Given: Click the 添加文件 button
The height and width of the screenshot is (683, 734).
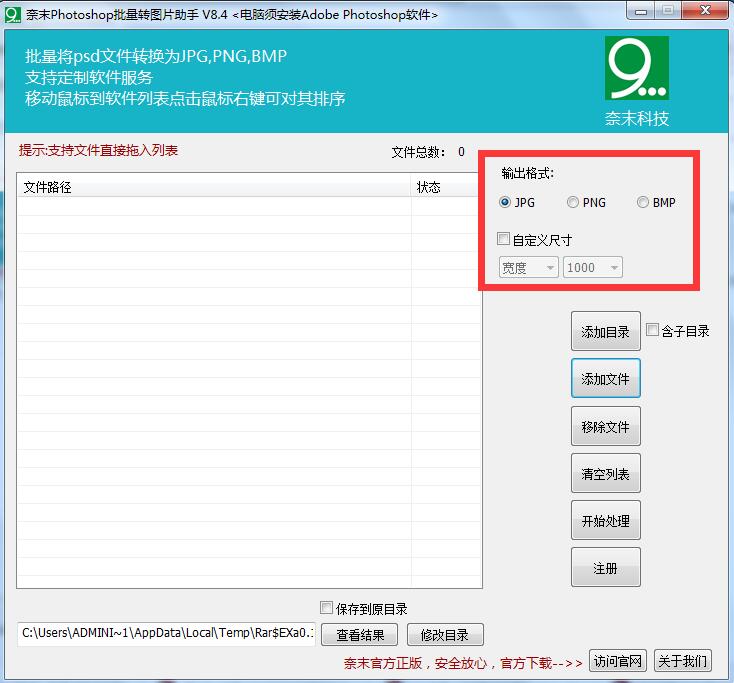Looking at the screenshot, I should pyautogui.click(x=606, y=378).
